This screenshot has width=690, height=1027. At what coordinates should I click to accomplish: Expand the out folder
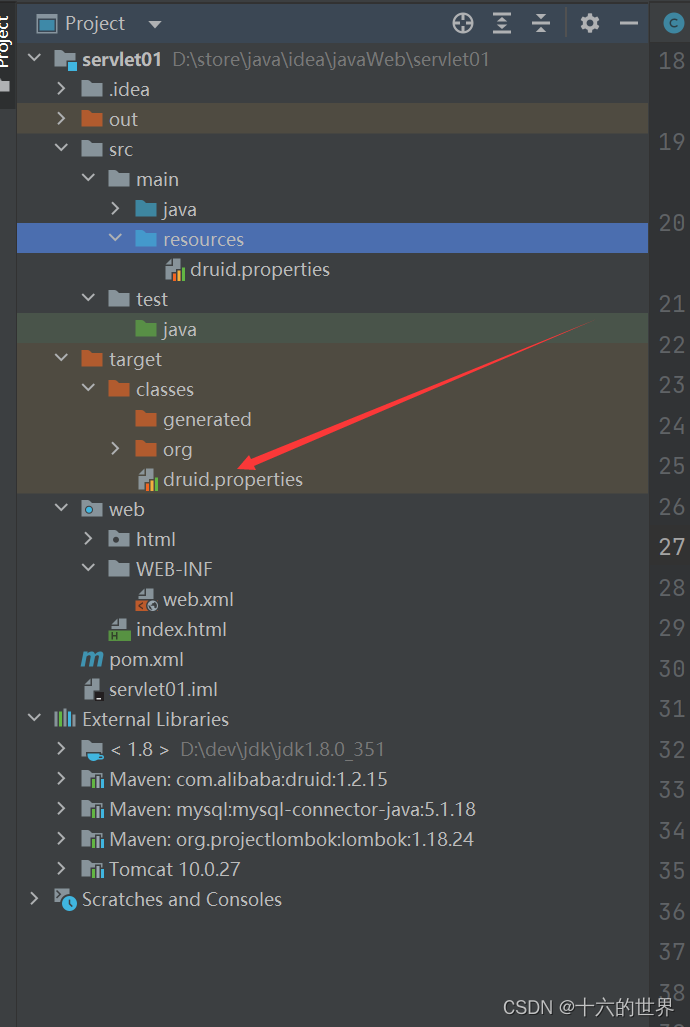pyautogui.click(x=61, y=119)
